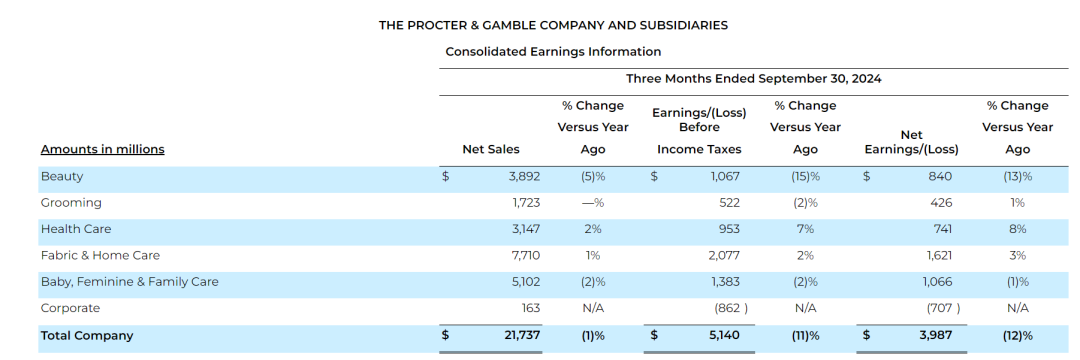Click The Procter & Gamble Company heading

pos(553,25)
